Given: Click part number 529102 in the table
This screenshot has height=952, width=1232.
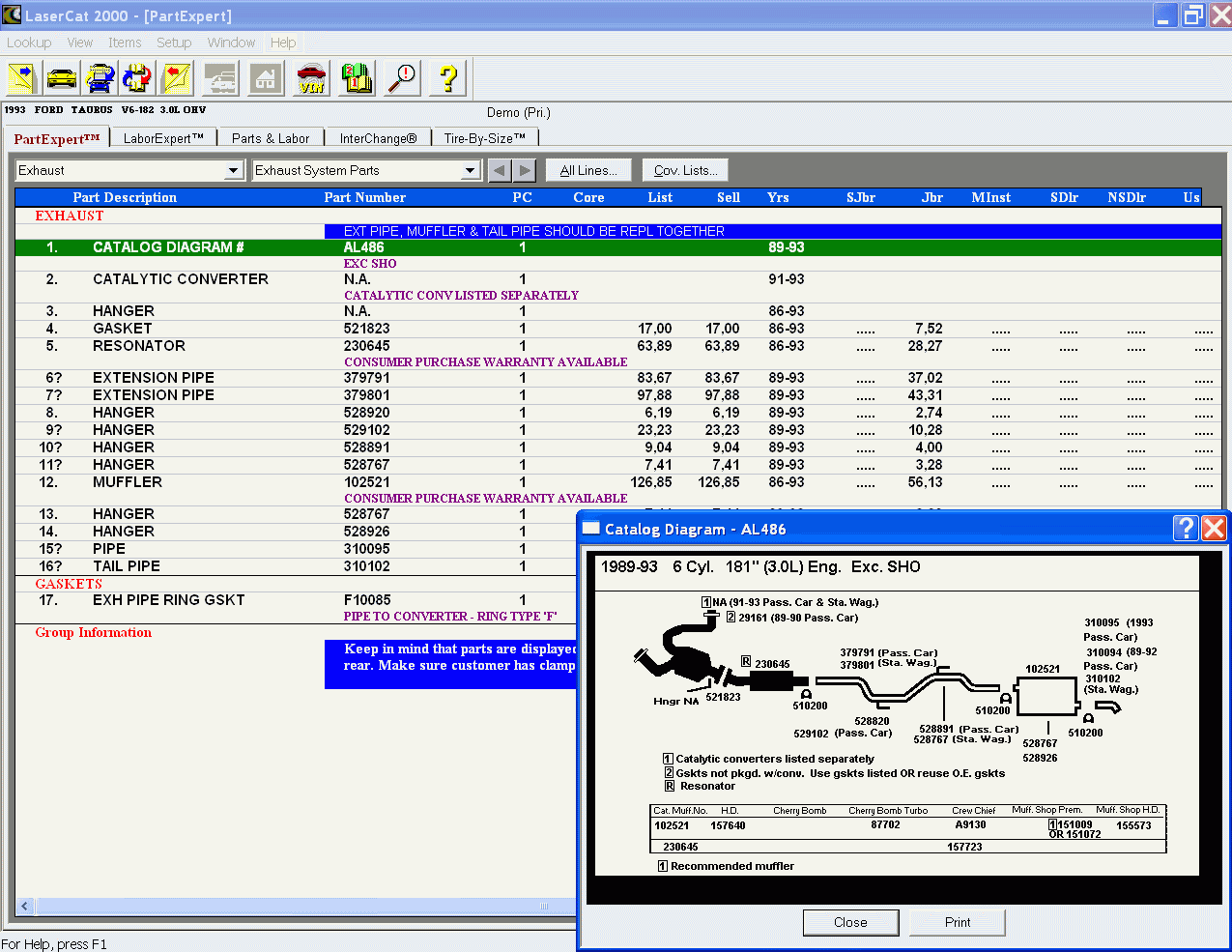Looking at the screenshot, I should click(367, 430).
